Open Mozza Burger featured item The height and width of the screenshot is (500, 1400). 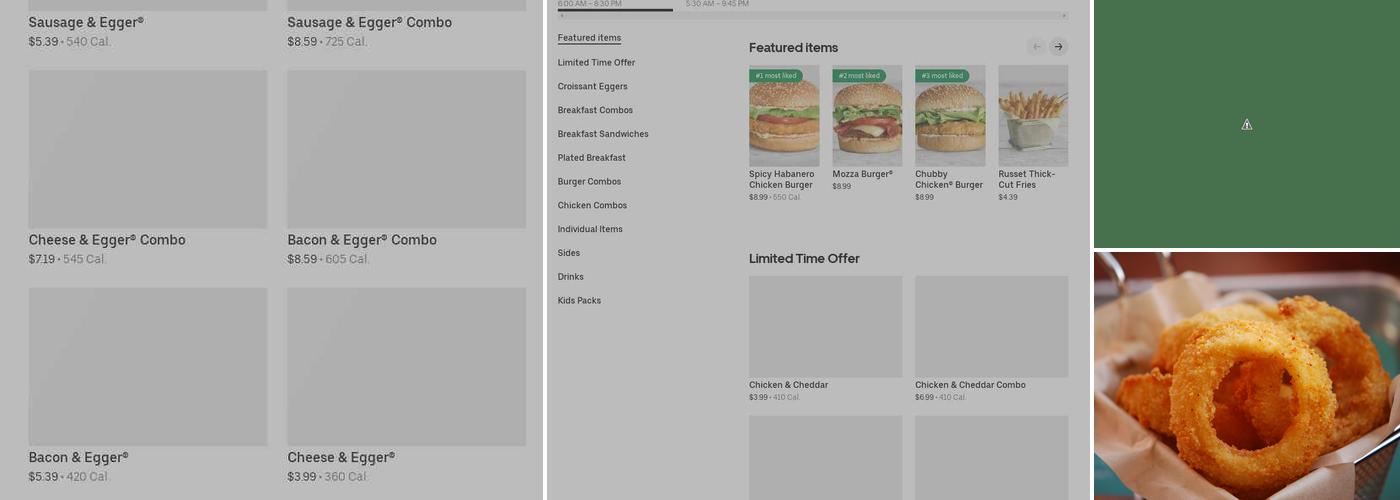pos(866,116)
